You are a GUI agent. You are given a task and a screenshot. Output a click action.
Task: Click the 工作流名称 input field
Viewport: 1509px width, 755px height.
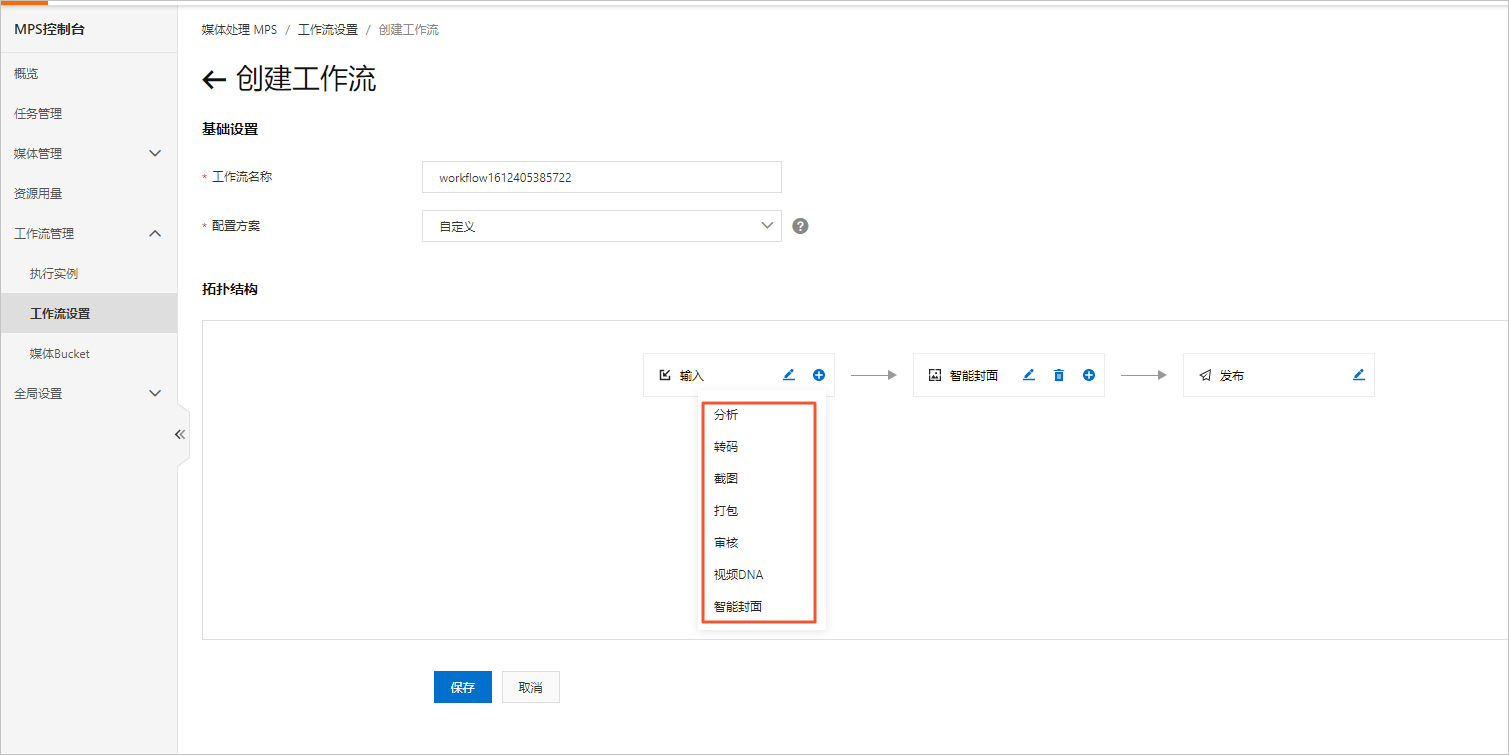602,177
